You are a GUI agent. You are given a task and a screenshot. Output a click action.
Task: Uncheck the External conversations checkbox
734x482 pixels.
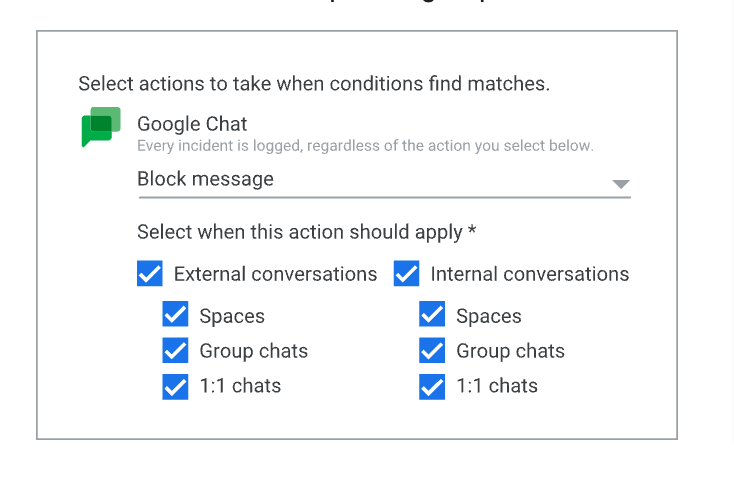point(150,273)
